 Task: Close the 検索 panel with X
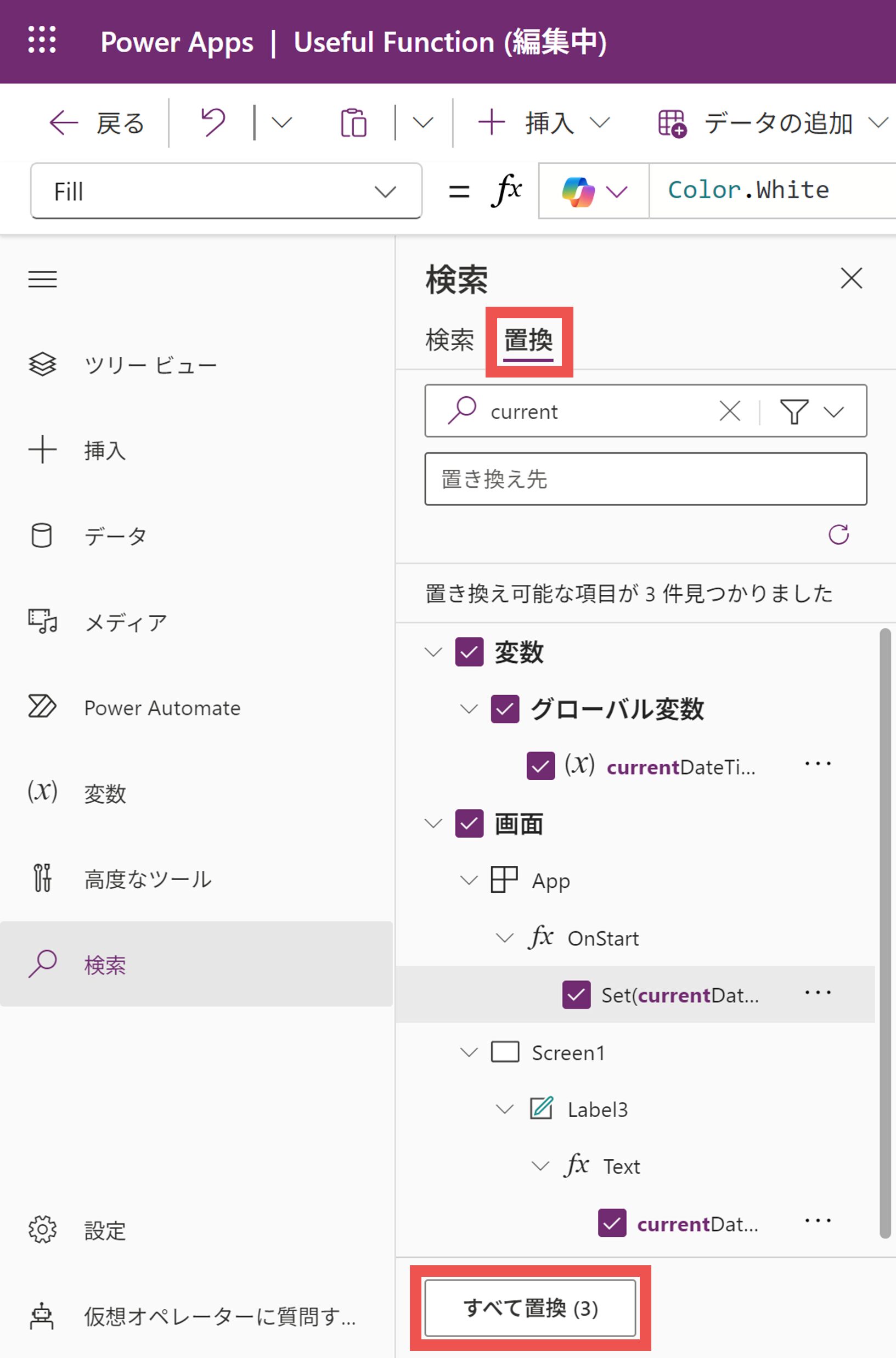click(x=852, y=279)
